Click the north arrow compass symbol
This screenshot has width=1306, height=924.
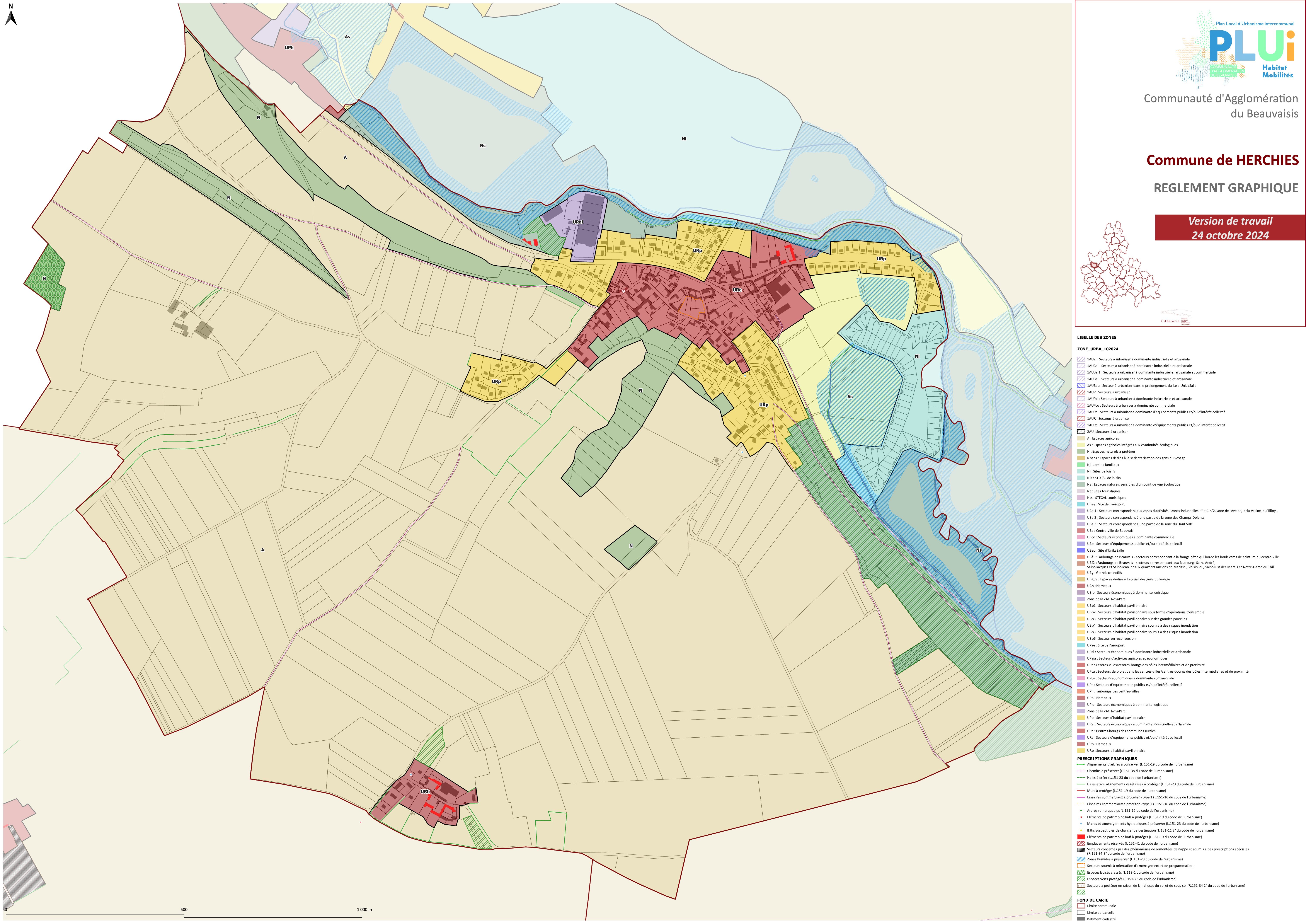click(x=11, y=15)
